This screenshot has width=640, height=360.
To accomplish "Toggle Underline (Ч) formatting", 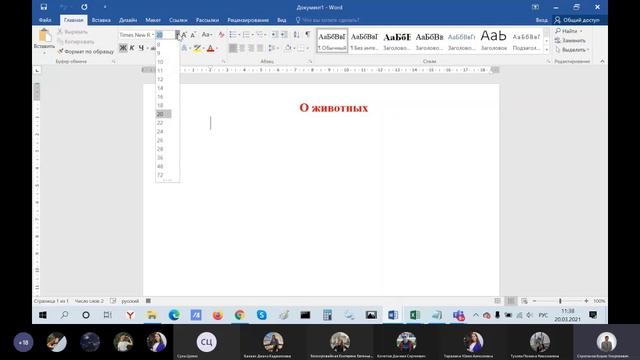I will click(141, 48).
